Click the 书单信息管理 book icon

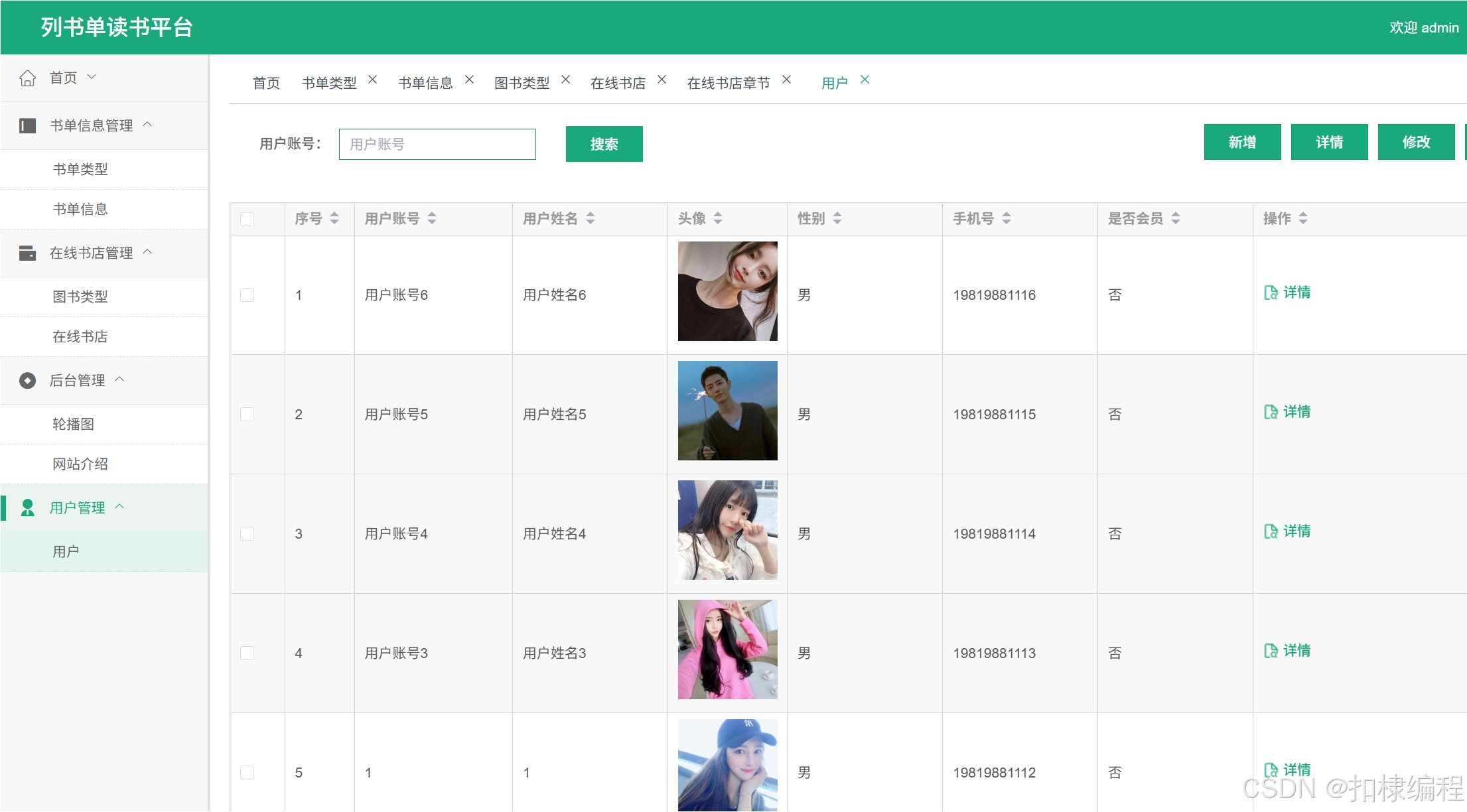[27, 125]
